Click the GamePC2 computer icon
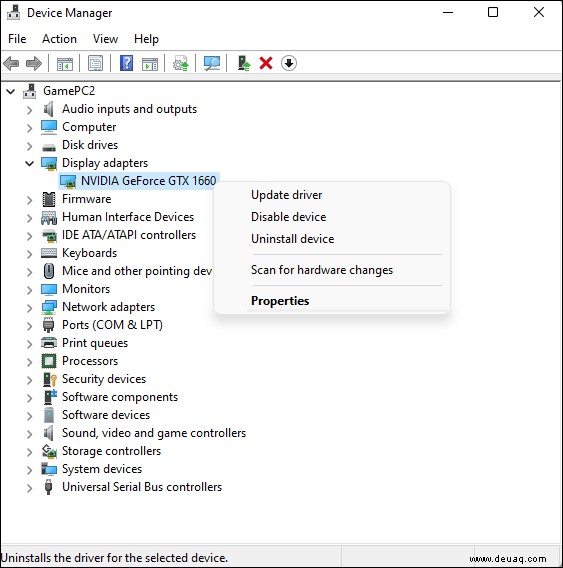 [x=30, y=91]
